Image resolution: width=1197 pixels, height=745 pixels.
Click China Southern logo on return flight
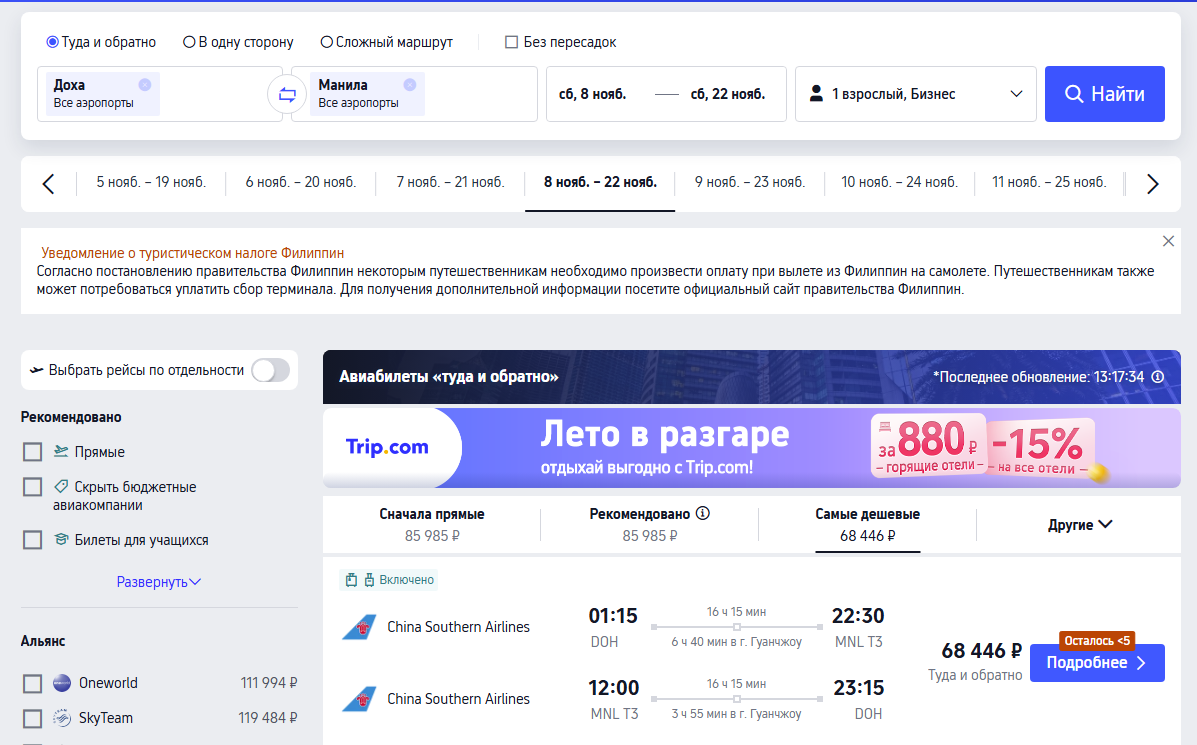pyautogui.click(x=360, y=699)
